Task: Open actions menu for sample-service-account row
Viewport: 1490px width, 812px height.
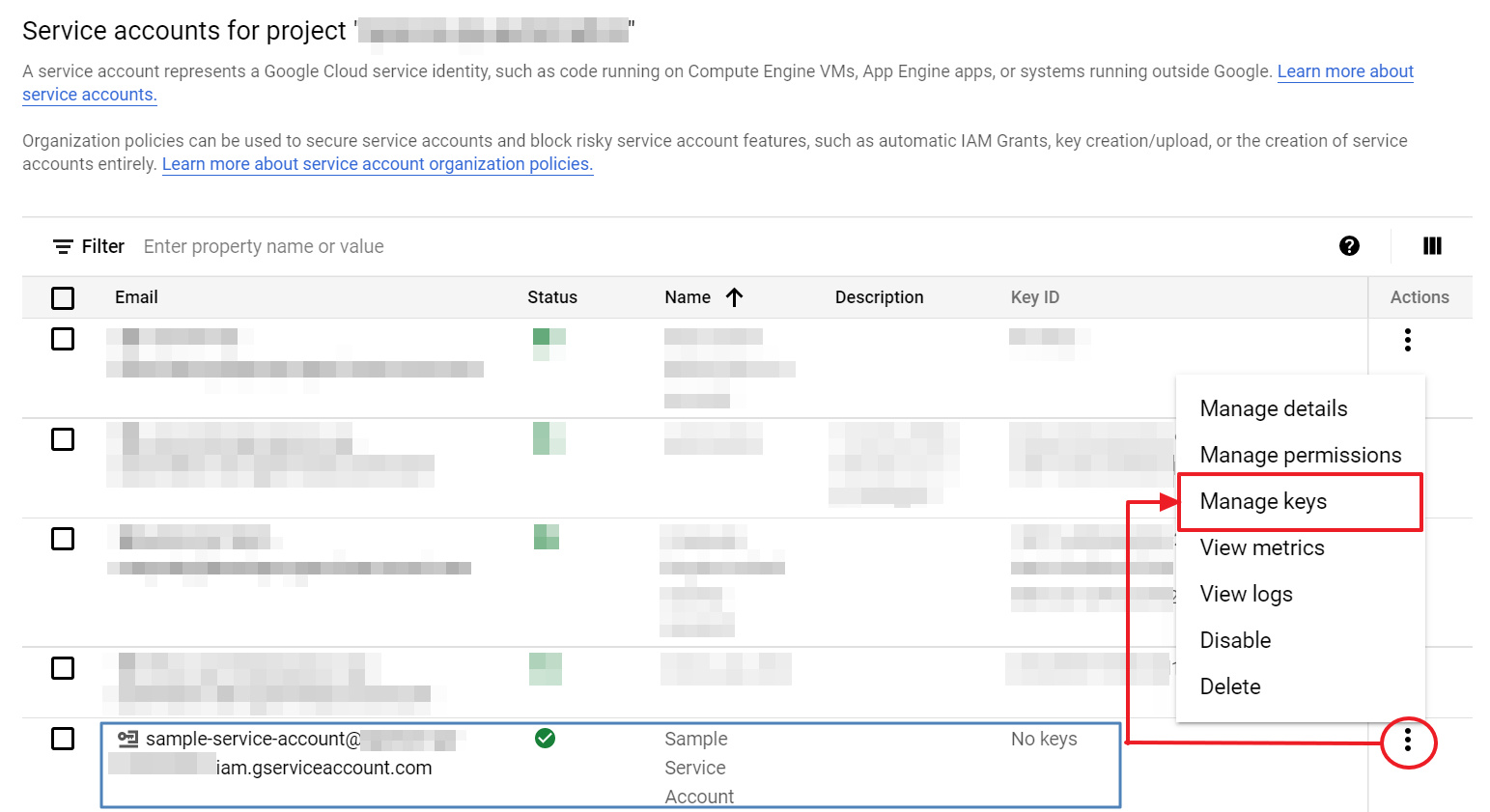Action: pyautogui.click(x=1408, y=741)
